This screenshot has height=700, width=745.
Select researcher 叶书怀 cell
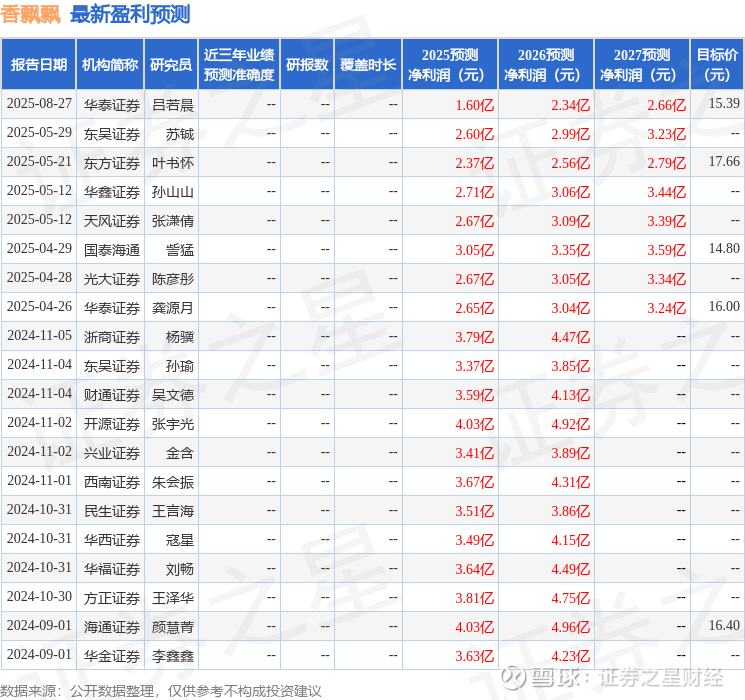173,163
